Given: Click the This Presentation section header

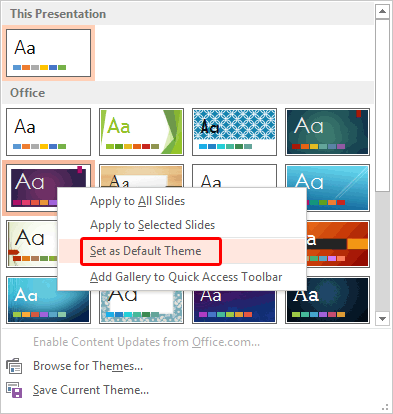Looking at the screenshot, I should (188, 14).
